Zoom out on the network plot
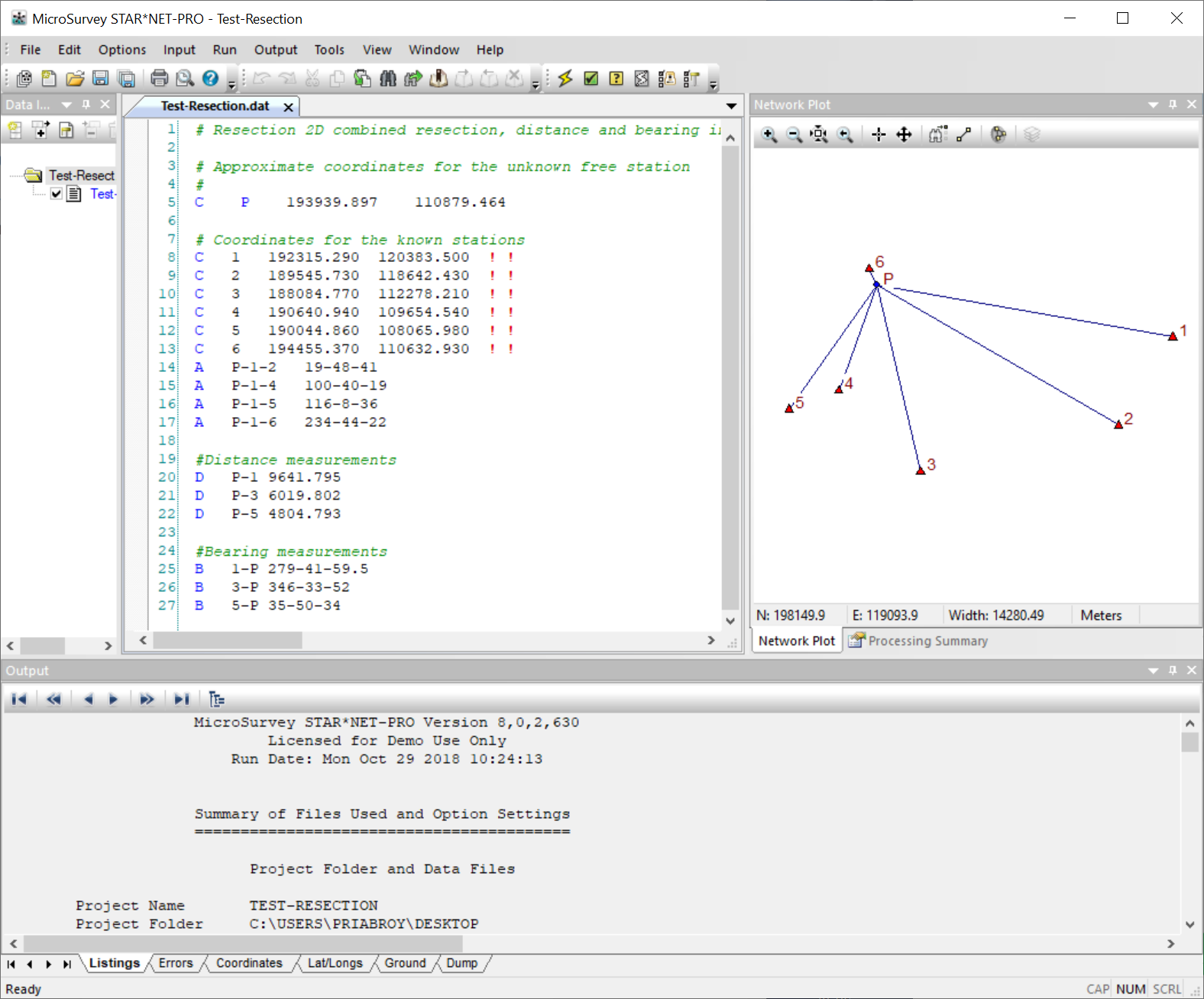Viewport: 1204px width, 999px height. click(795, 134)
